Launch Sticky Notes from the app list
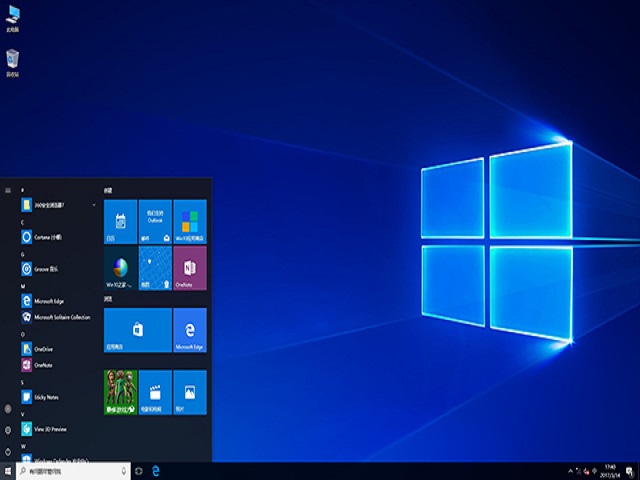 click(44, 397)
